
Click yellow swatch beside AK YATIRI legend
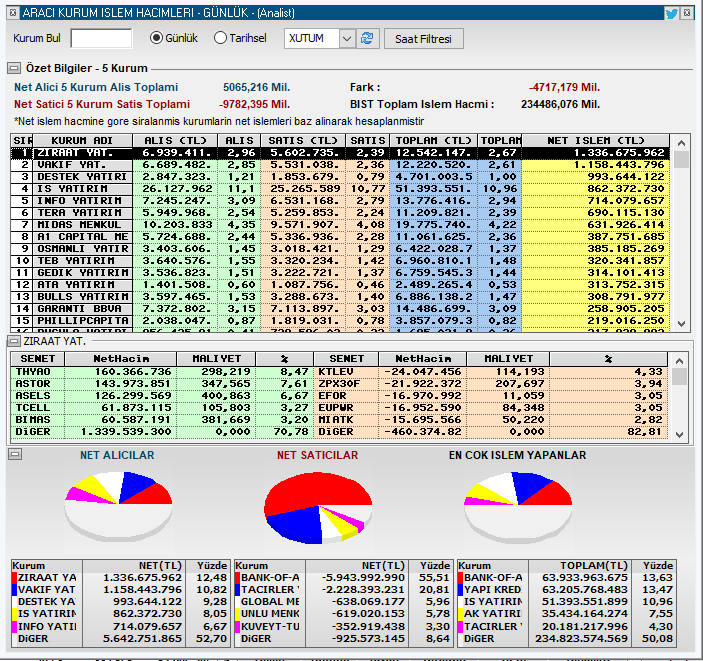[x=460, y=614]
